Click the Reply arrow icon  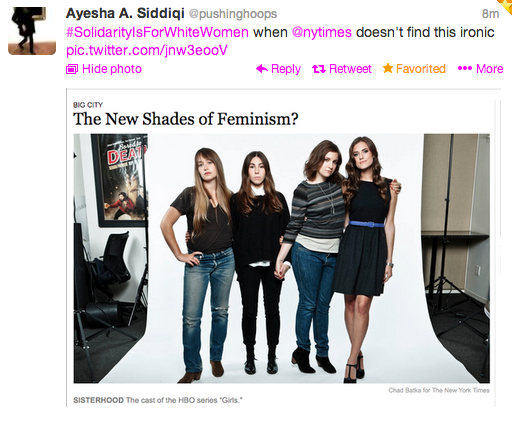pos(262,69)
